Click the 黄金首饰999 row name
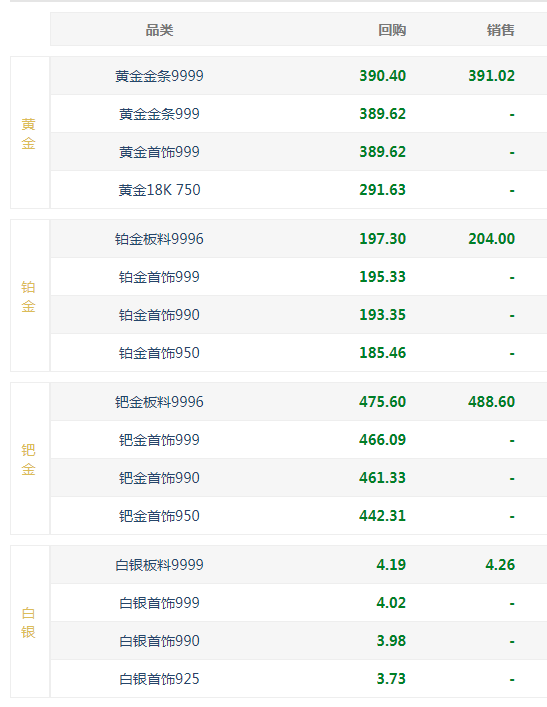This screenshot has width=547, height=707. 159,152
